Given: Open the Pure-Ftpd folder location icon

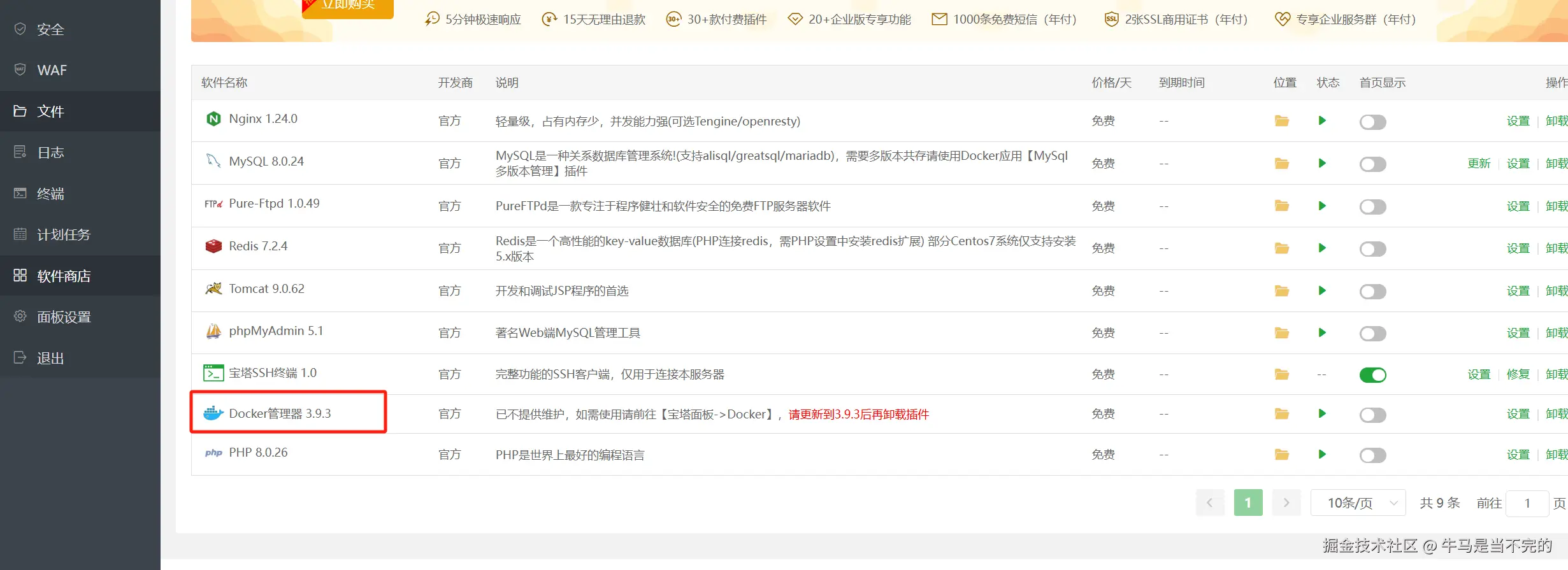Looking at the screenshot, I should (x=1282, y=206).
